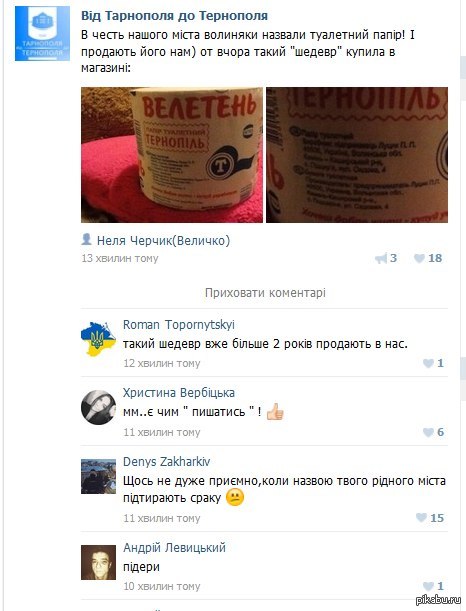Click the 13 хвилин тому post timestamp
The image size is (466, 611).
click(120, 258)
